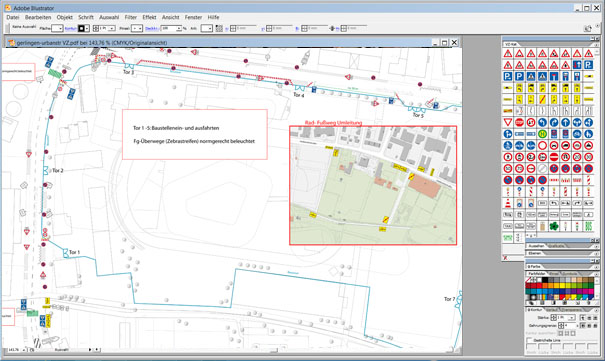The image size is (605, 361).
Task: Choose the green H bus stop sign symbol
Action: (x=542, y=134)
